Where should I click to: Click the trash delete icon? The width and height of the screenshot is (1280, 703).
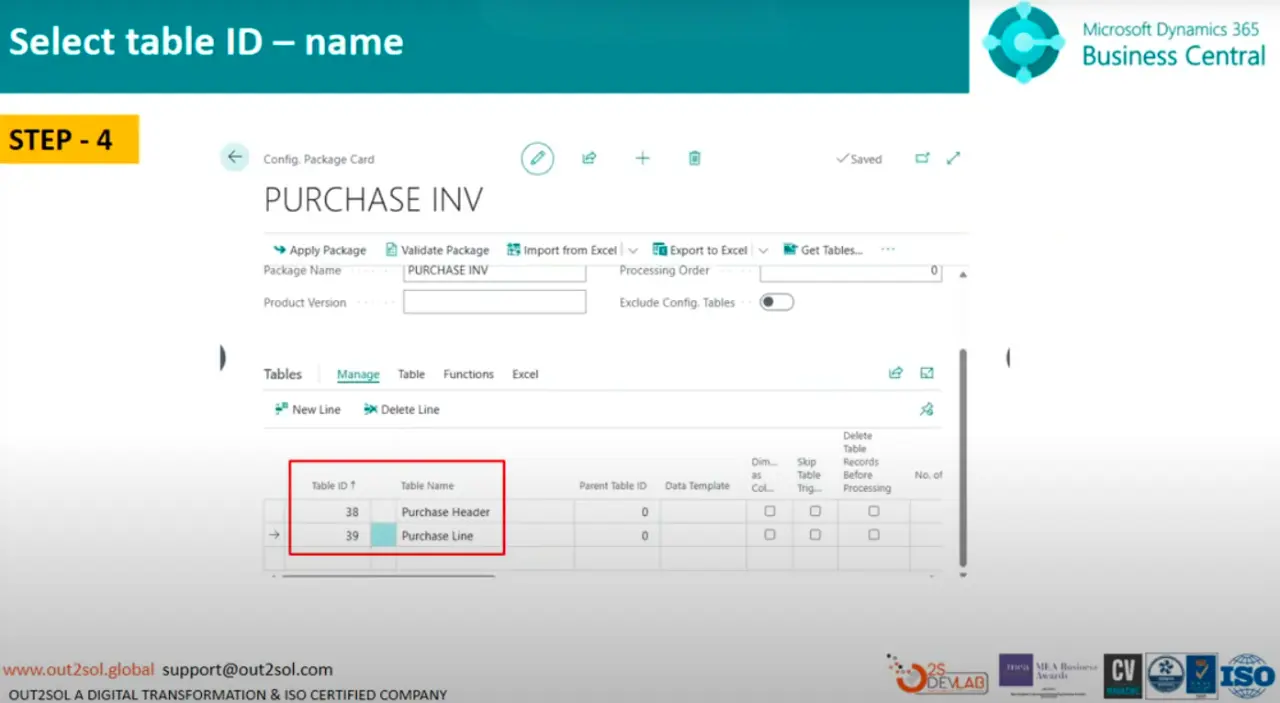point(694,158)
